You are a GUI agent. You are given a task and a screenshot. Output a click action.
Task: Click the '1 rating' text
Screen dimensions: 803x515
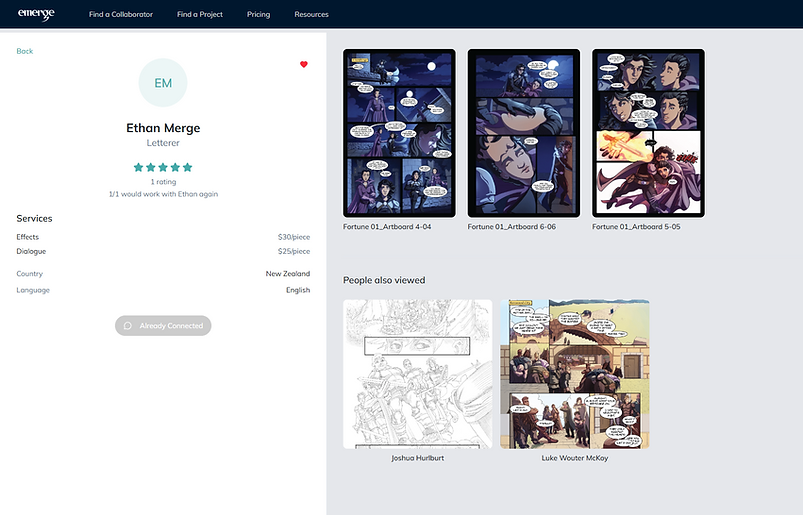pyautogui.click(x=163, y=182)
